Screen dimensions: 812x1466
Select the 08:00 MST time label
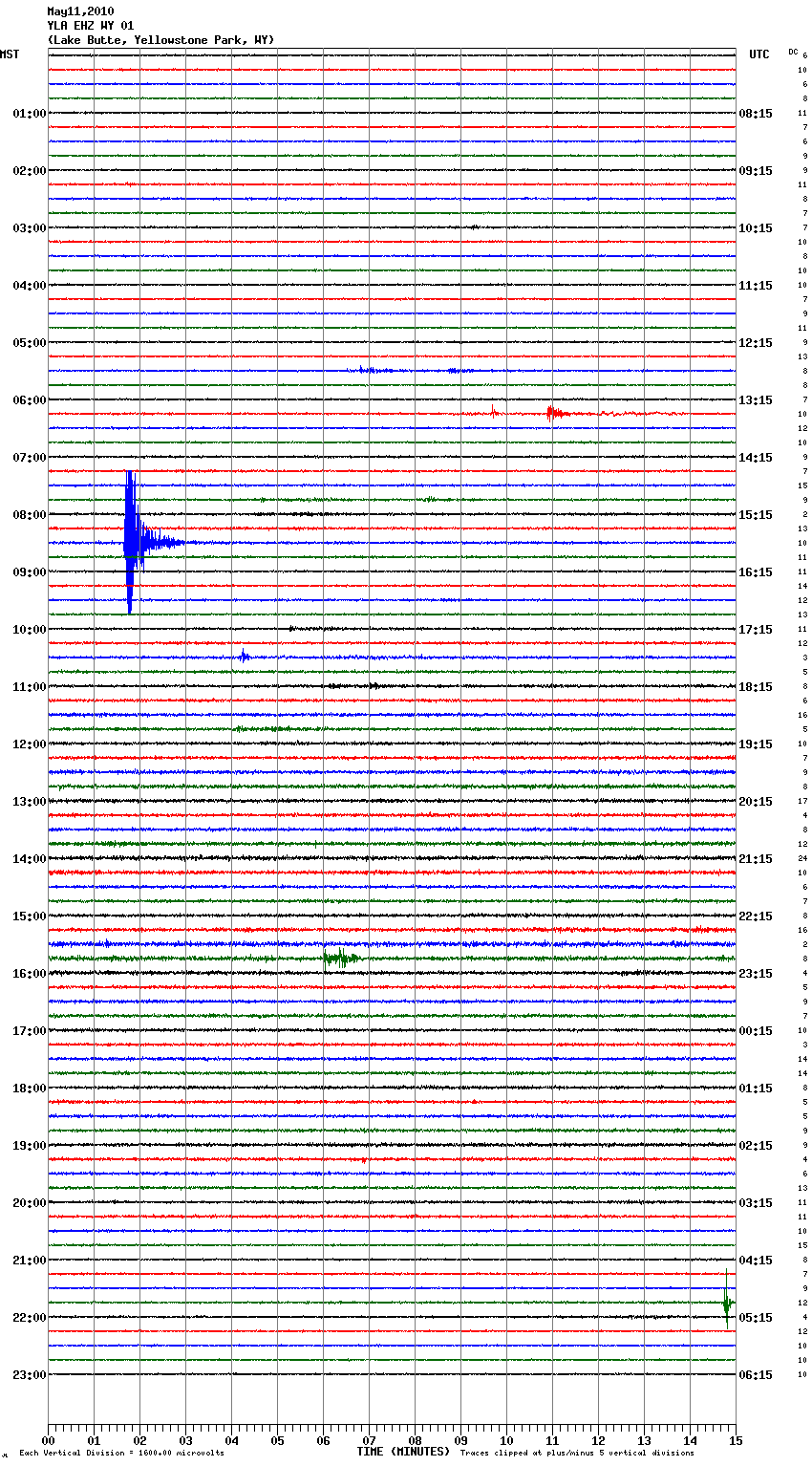pyautogui.click(x=30, y=515)
